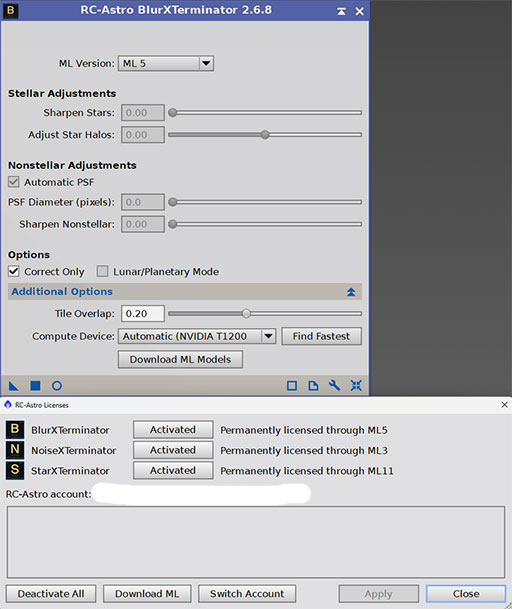Click the Download ML Models button

(180, 359)
